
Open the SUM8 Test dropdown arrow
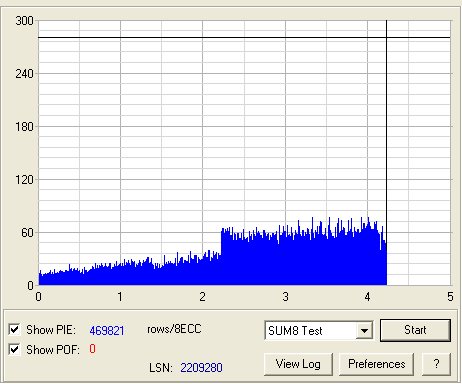point(364,331)
